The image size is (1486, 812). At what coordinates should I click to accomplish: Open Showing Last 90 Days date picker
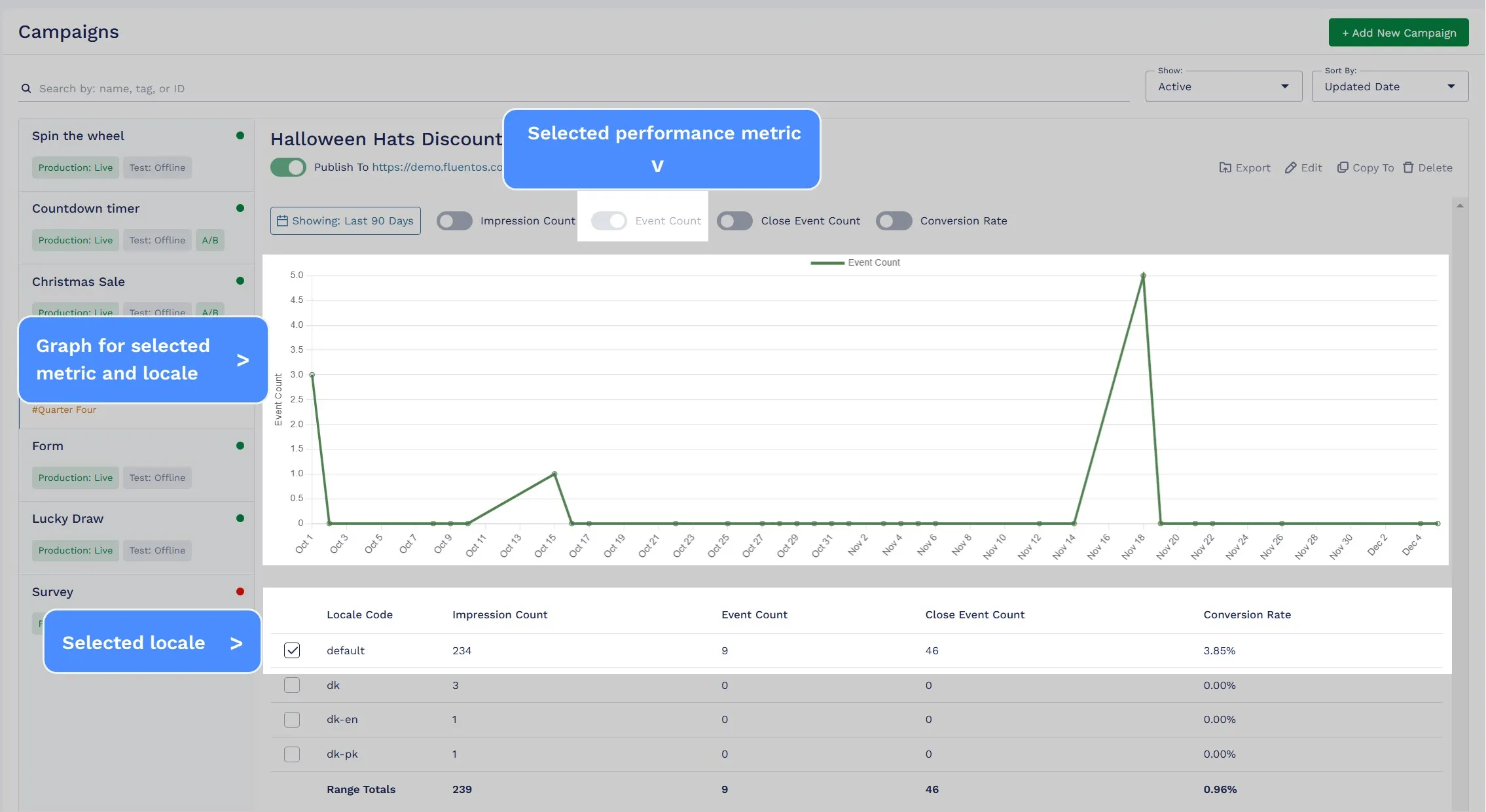(x=346, y=221)
